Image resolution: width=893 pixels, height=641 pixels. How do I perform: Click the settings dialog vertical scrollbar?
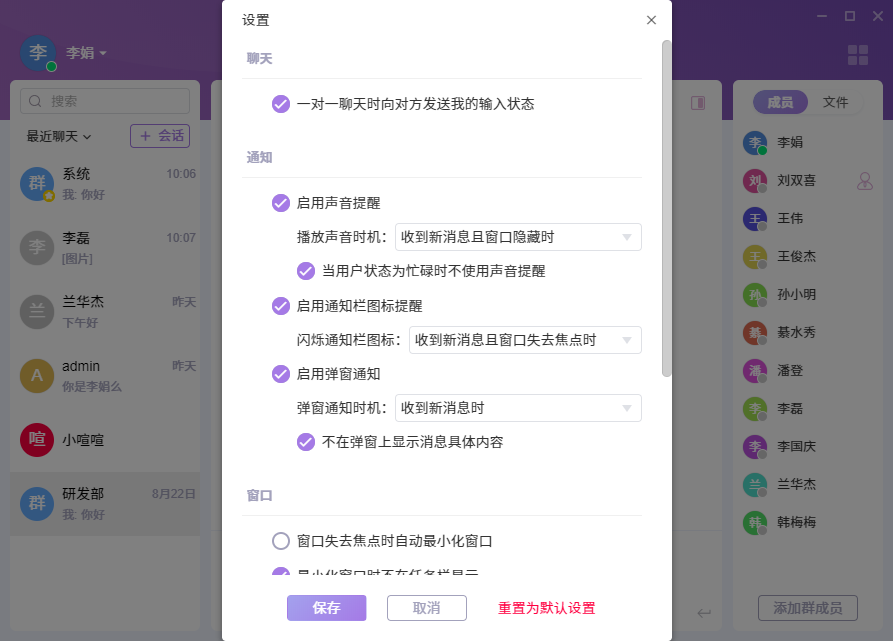(x=666, y=208)
